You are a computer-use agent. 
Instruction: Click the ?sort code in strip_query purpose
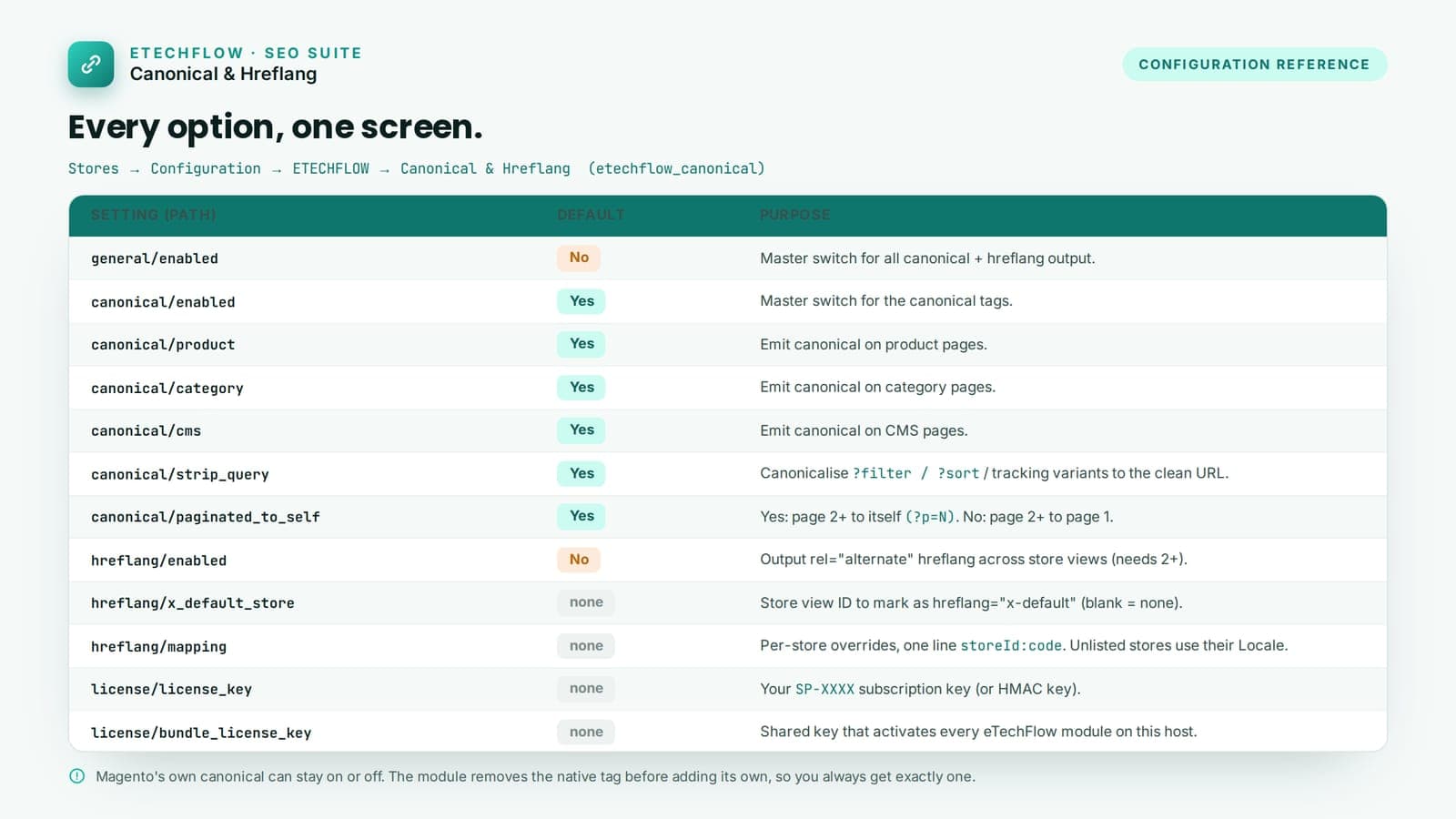pyautogui.click(x=958, y=474)
